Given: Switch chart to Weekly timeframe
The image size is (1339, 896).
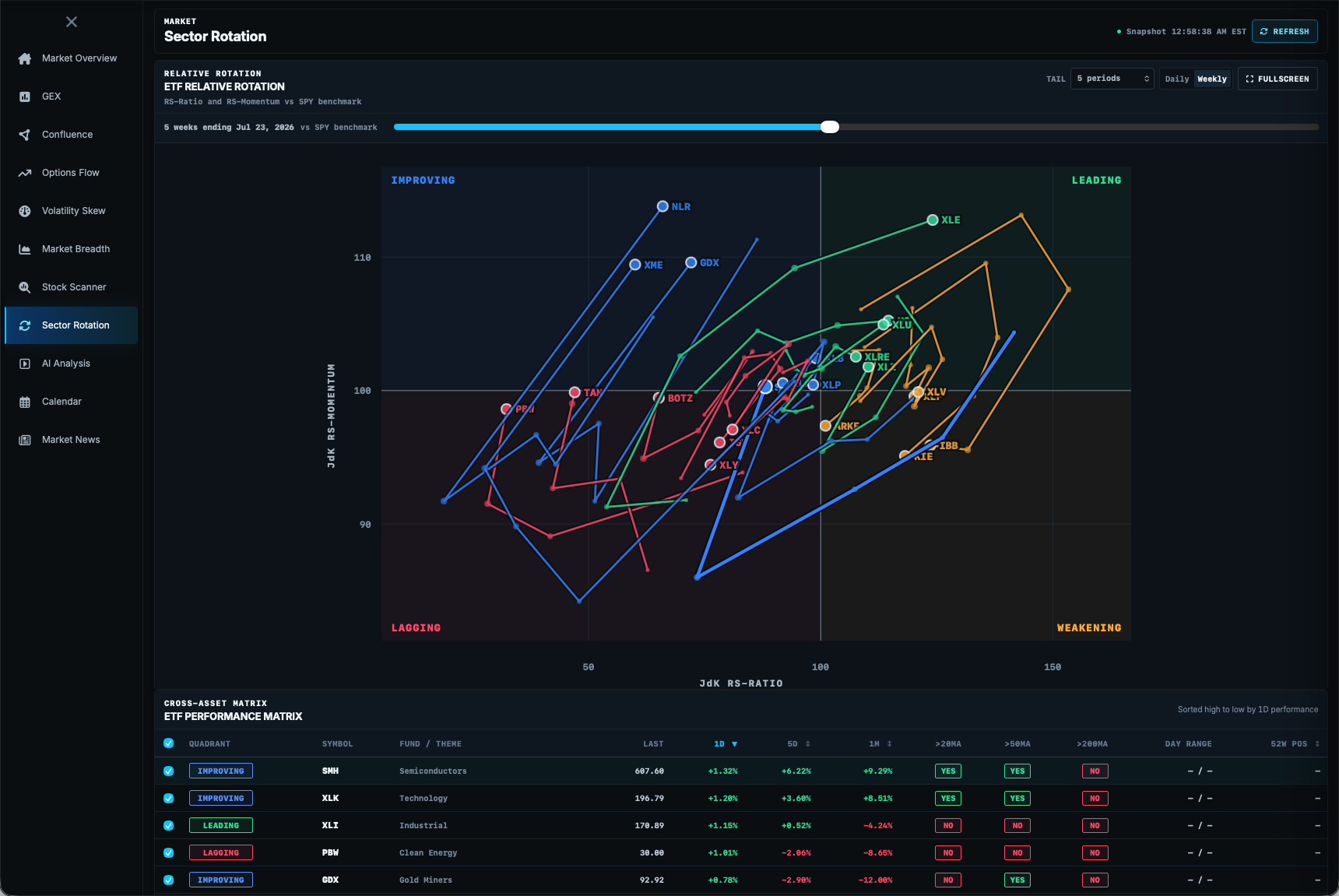Looking at the screenshot, I should (x=1212, y=79).
